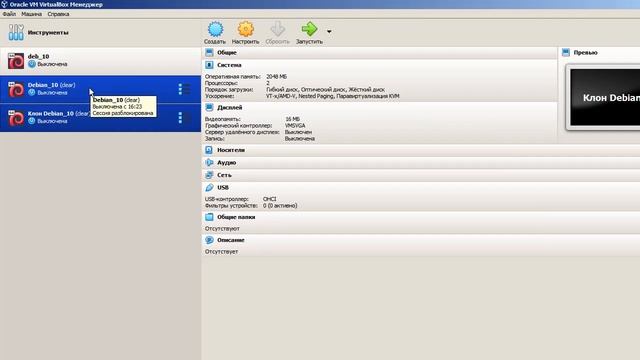This screenshot has height=360, width=640.
Task: Click the USB section icon
Action: (209, 187)
